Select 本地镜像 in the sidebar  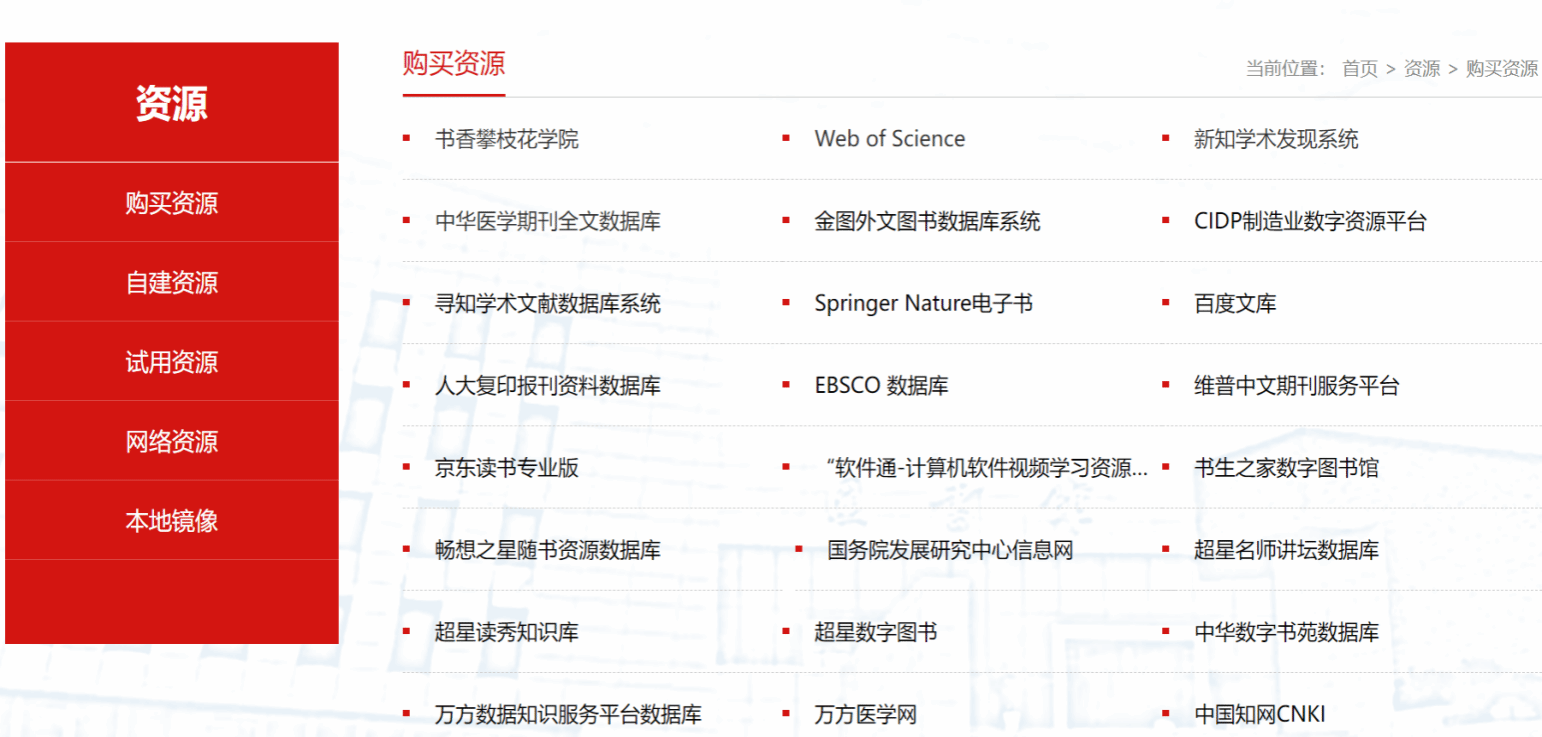(x=171, y=521)
